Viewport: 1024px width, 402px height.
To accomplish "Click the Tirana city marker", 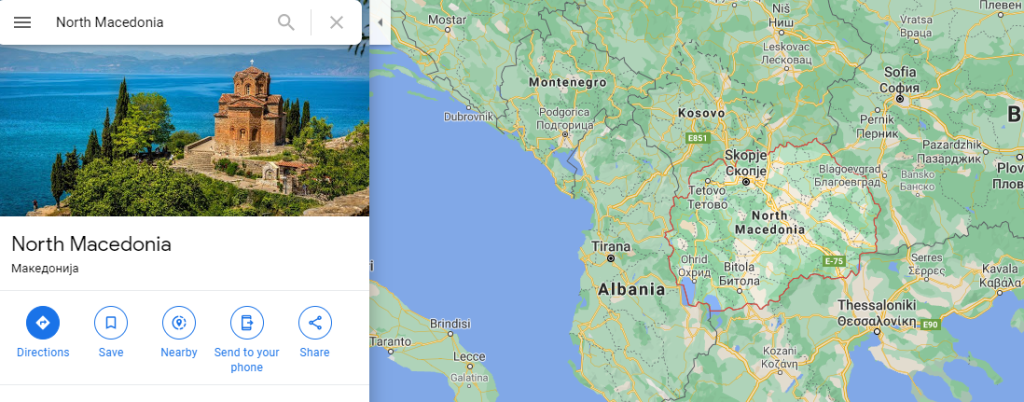I will 611,258.
